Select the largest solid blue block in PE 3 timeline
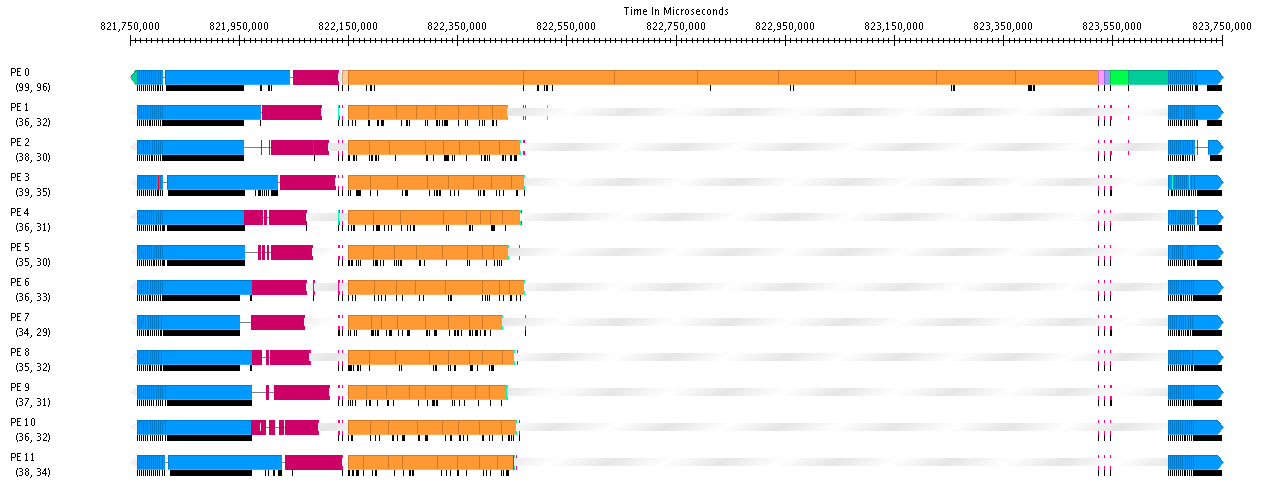 point(223,182)
